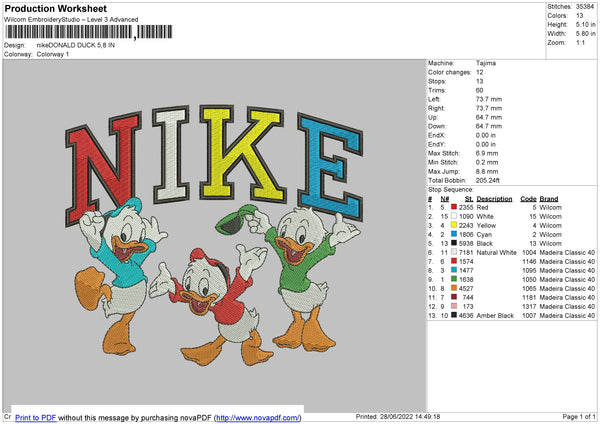Click the Max Stitch value 6.9 mm
This screenshot has width=600, height=424.
click(487, 153)
